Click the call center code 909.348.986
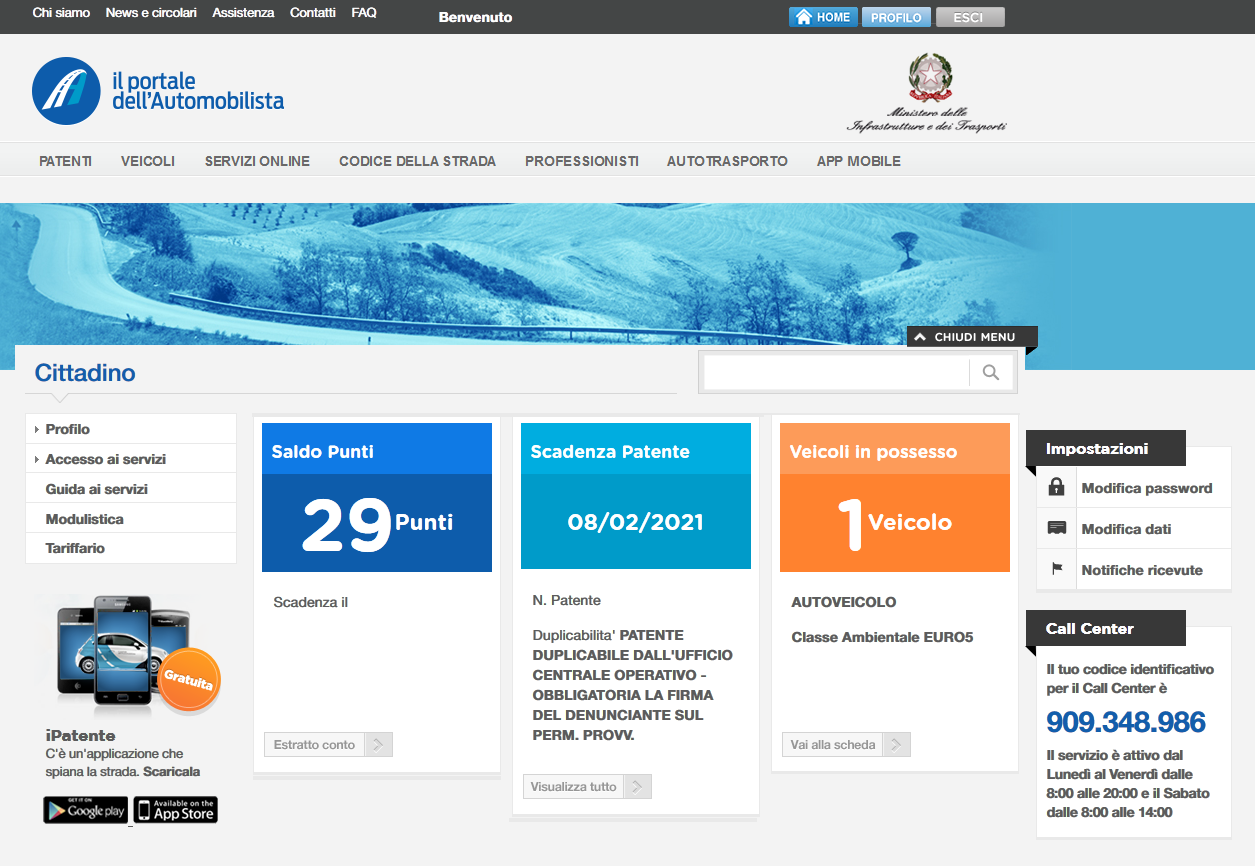 pos(1126,722)
